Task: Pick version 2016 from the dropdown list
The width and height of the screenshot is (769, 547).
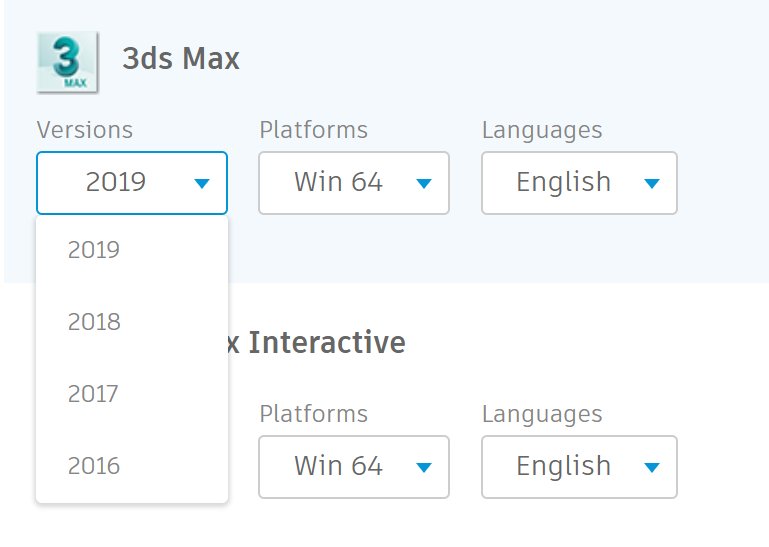Action: 132,466
